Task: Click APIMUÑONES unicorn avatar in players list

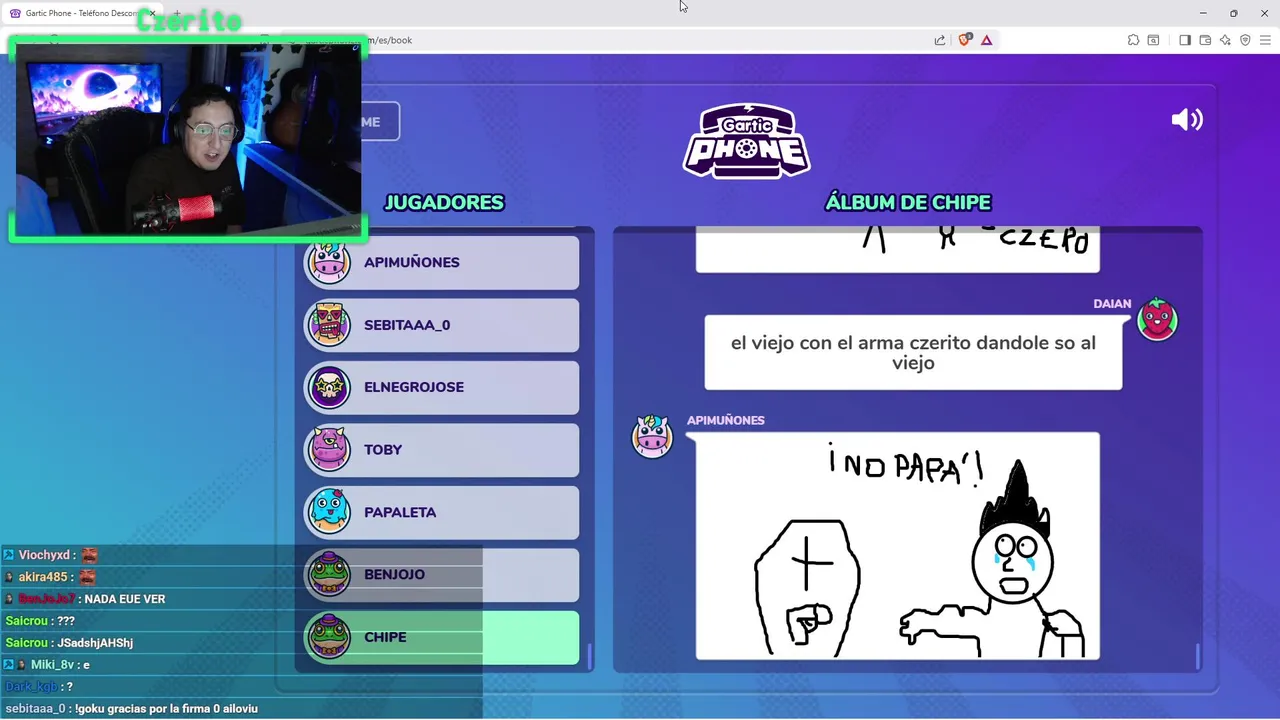Action: point(329,262)
